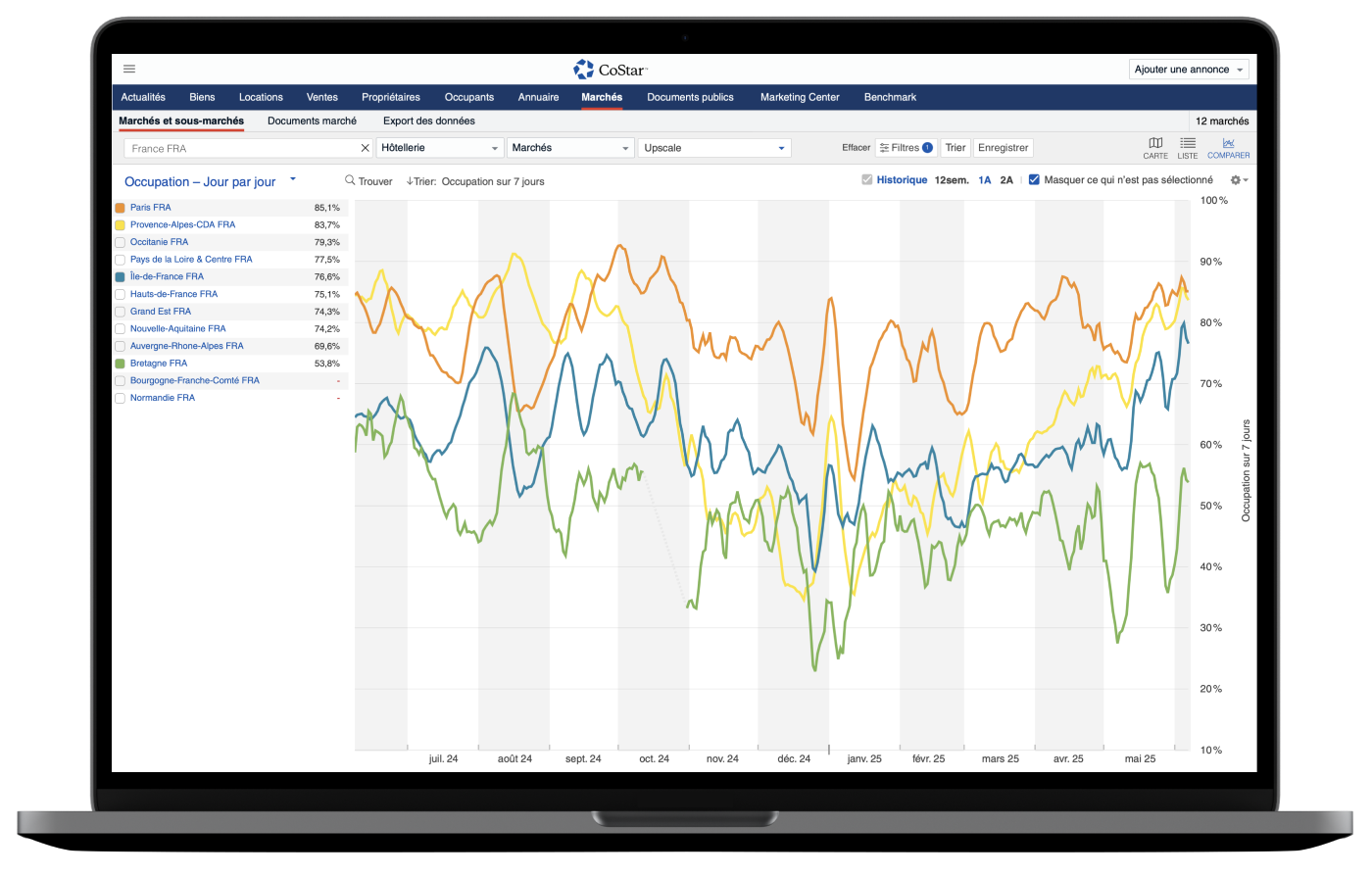Click the Enregistrer button

click(x=1003, y=148)
